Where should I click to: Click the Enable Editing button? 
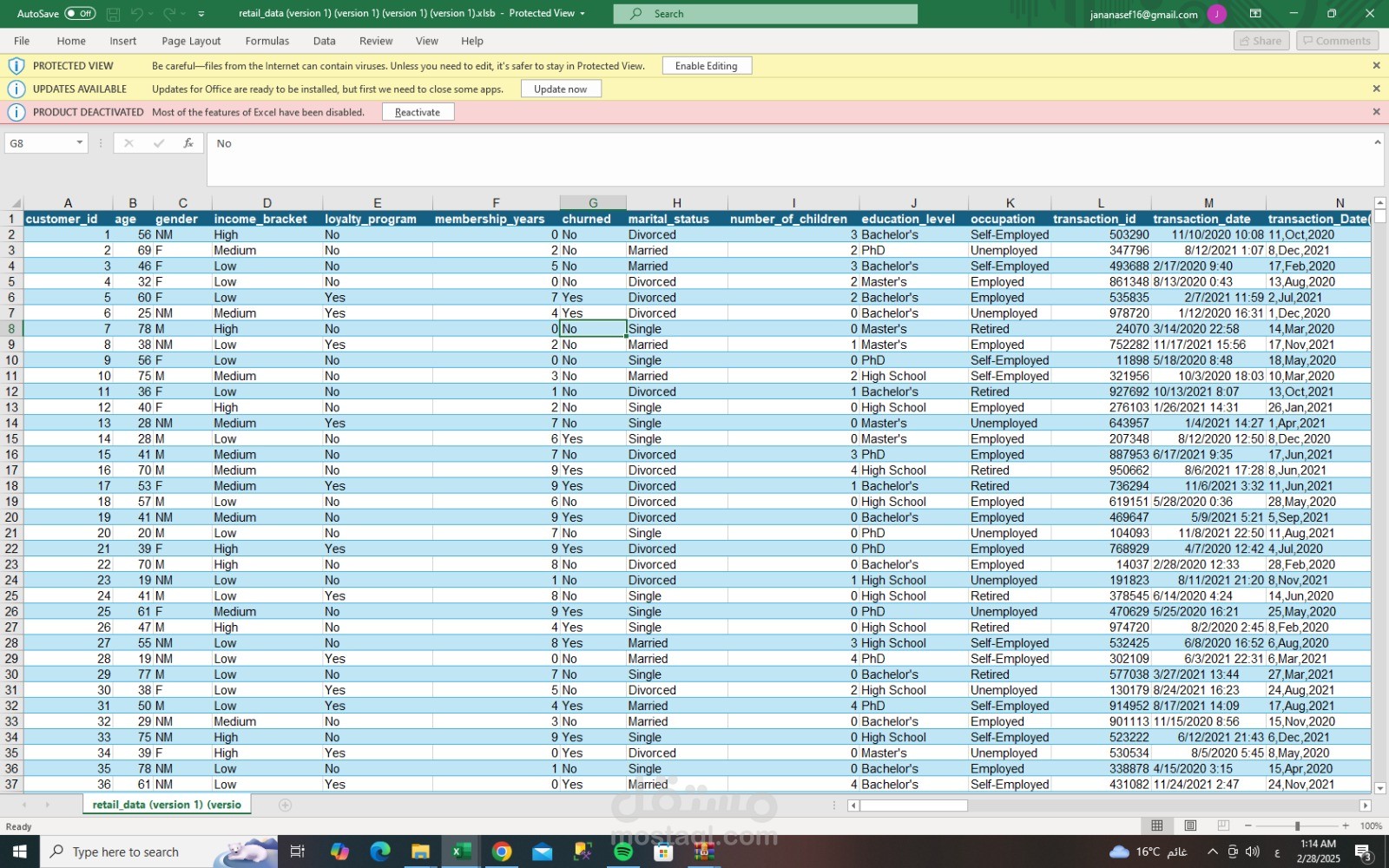pos(707,65)
